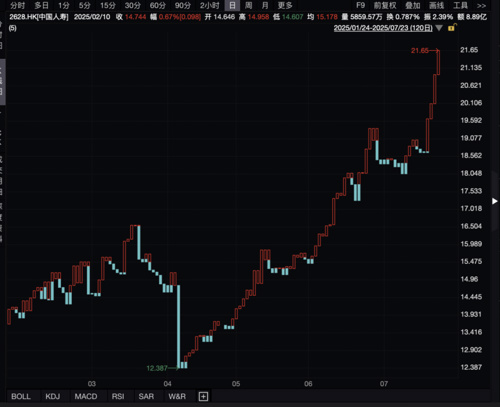Select the 15分 timeframe

(108, 5)
